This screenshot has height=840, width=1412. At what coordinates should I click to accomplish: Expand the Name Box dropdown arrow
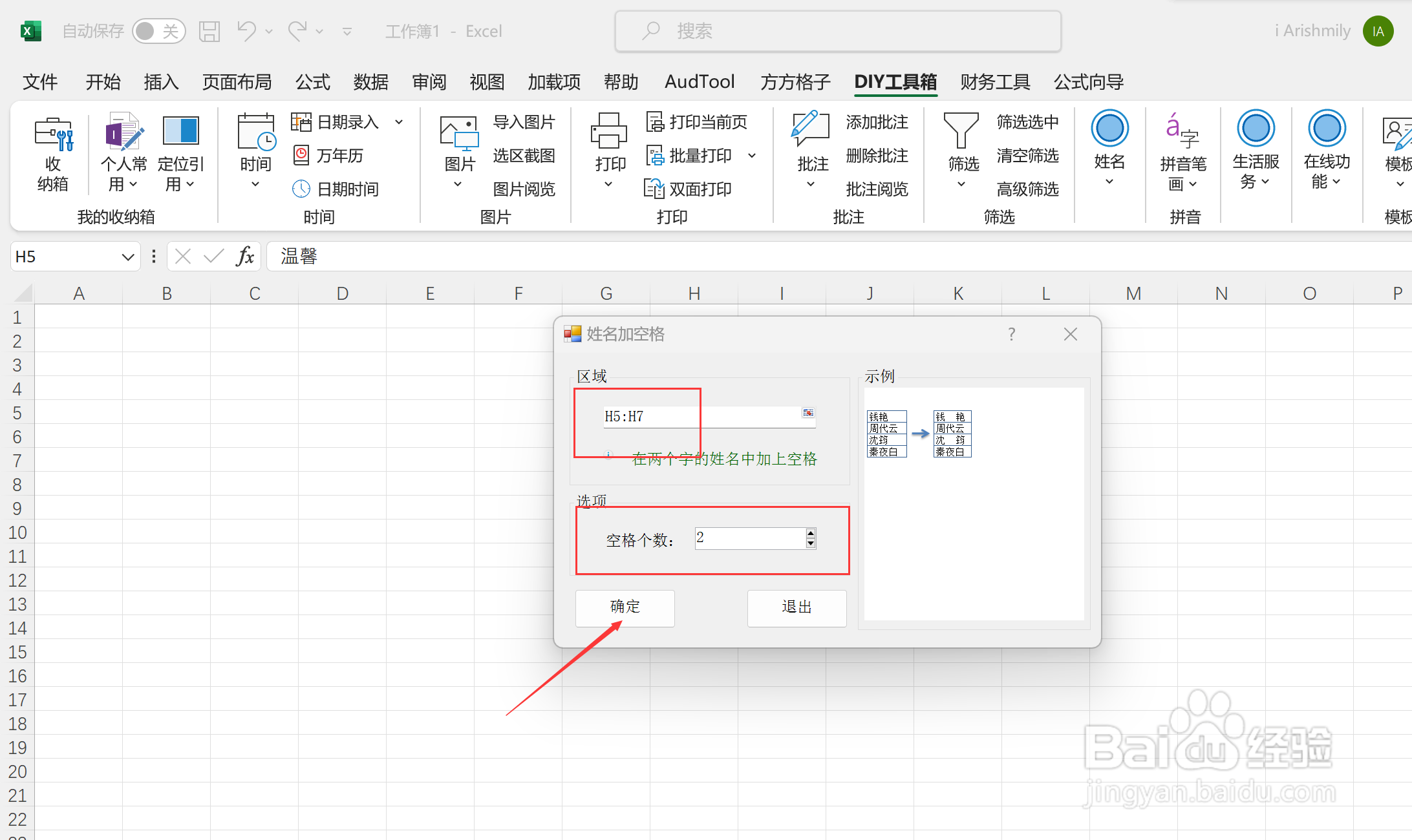(127, 257)
